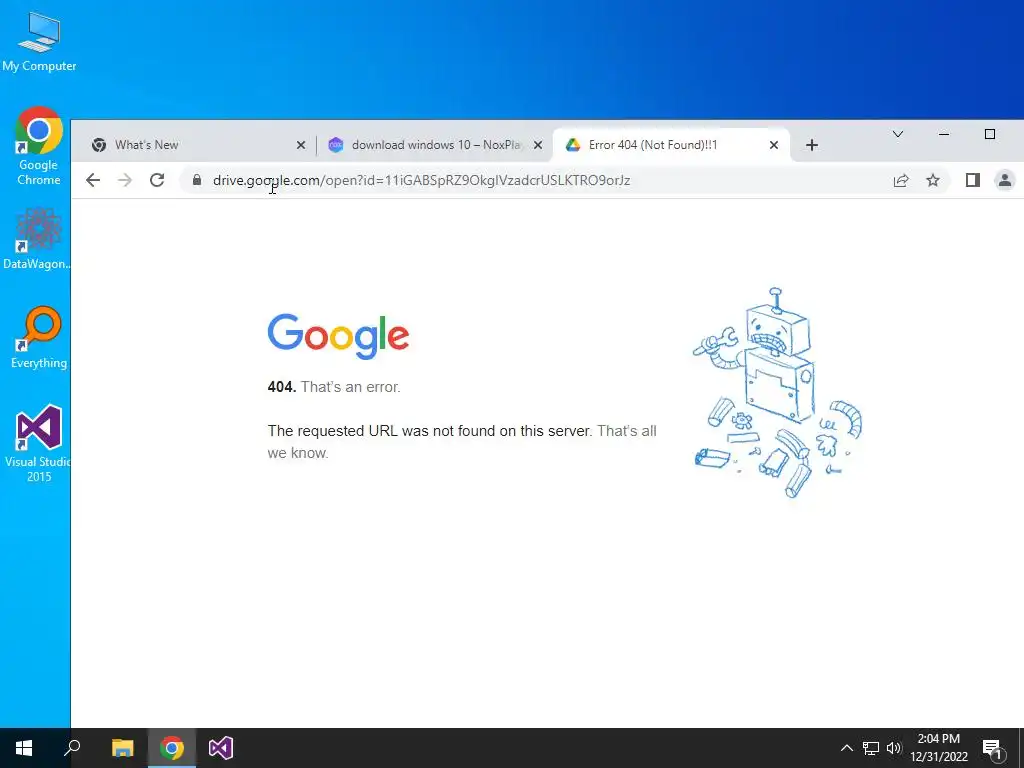This screenshot has height=768, width=1024.
Task: Go forward with the browser arrow
Action: tap(125, 180)
